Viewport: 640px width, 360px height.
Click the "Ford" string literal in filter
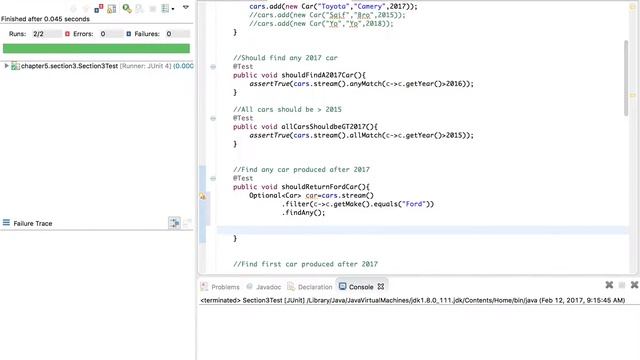point(414,204)
